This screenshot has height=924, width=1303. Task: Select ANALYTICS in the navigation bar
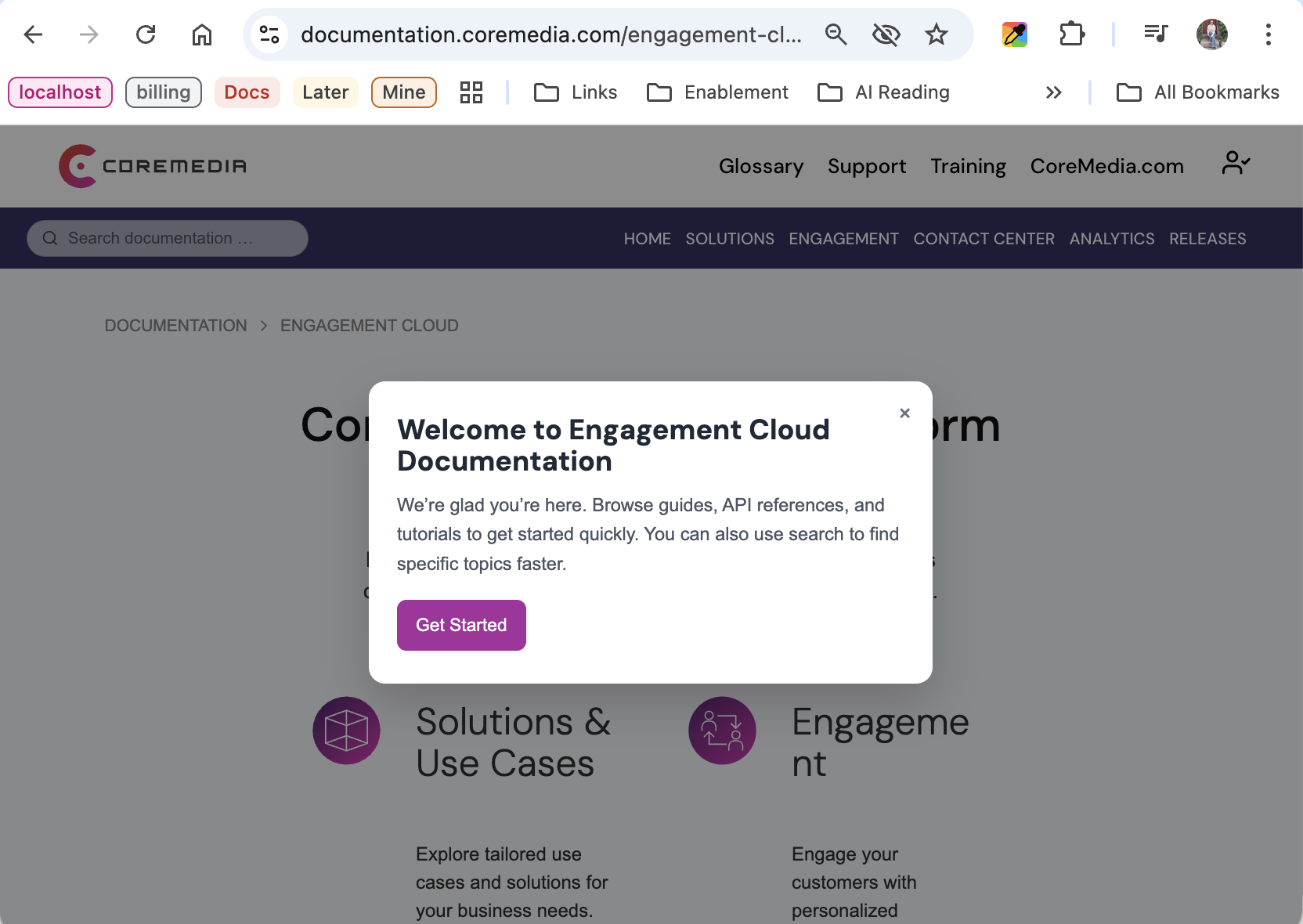click(1112, 239)
